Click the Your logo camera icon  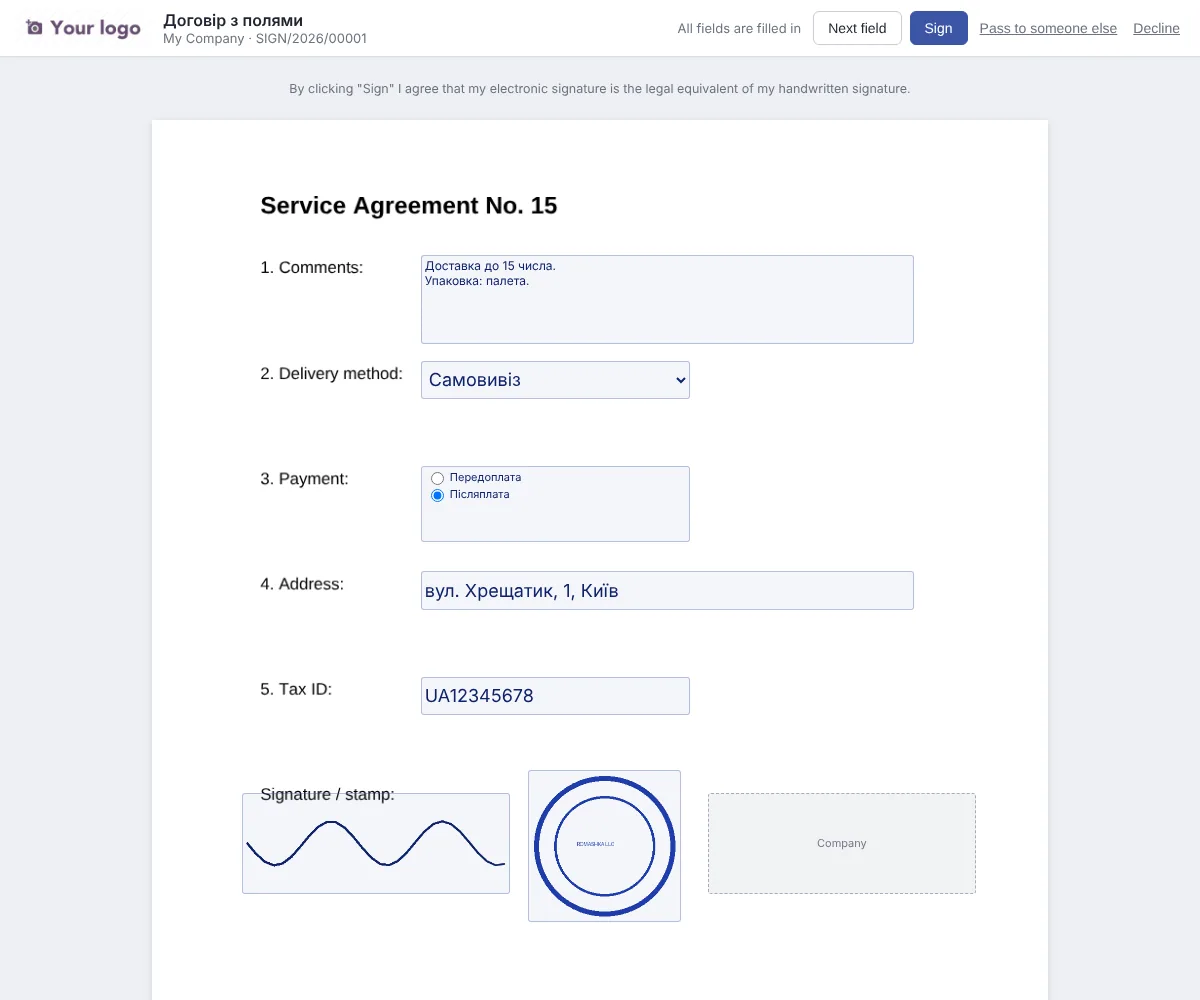coord(35,28)
